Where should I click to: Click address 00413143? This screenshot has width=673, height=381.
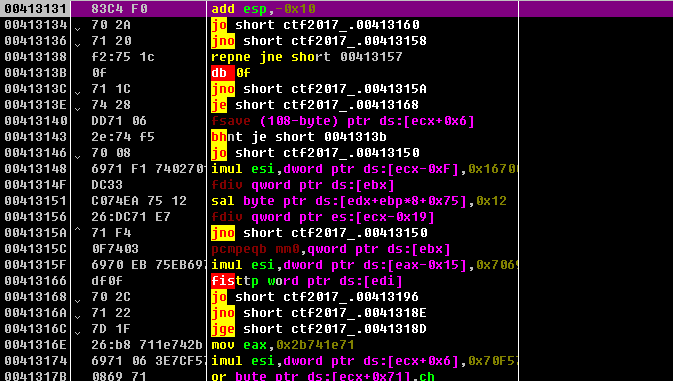click(x=36, y=137)
